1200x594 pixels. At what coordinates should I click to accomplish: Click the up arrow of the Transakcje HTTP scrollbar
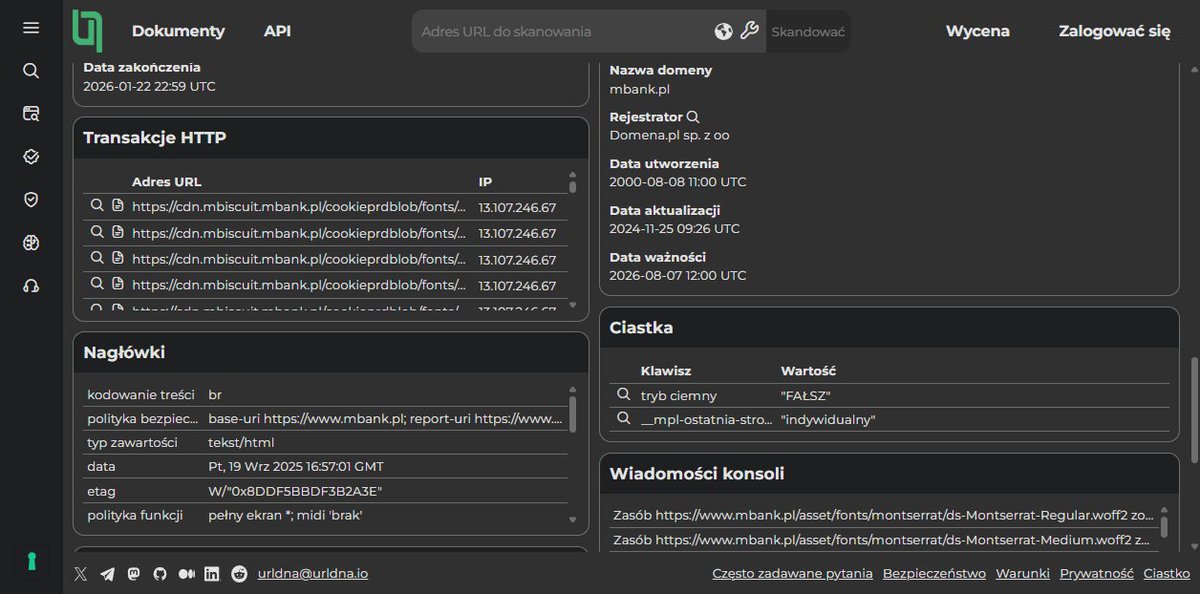(x=573, y=174)
